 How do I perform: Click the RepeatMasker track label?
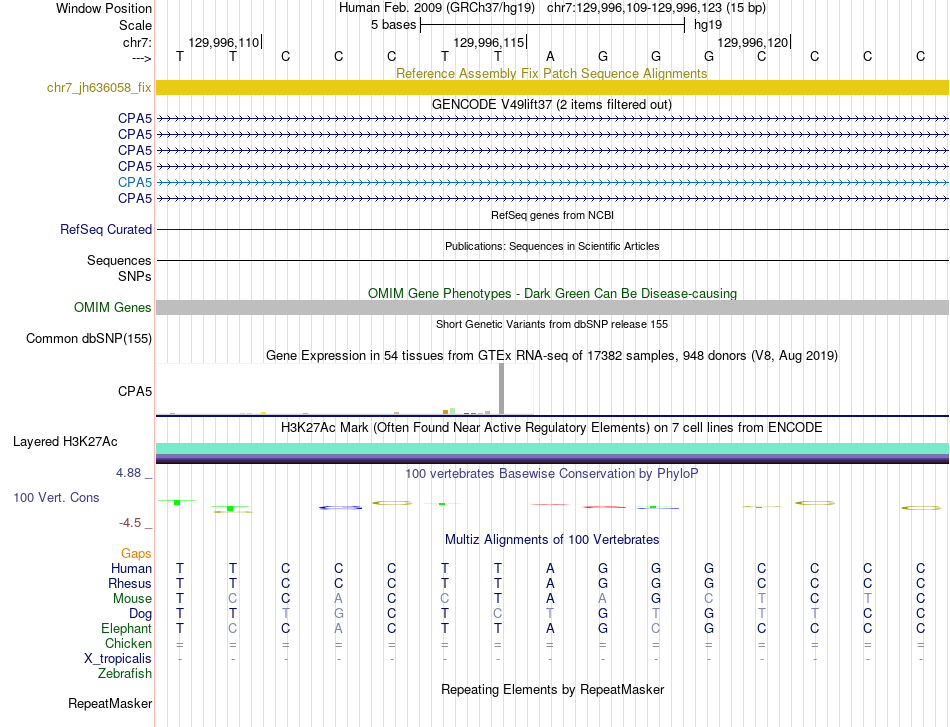(110, 704)
